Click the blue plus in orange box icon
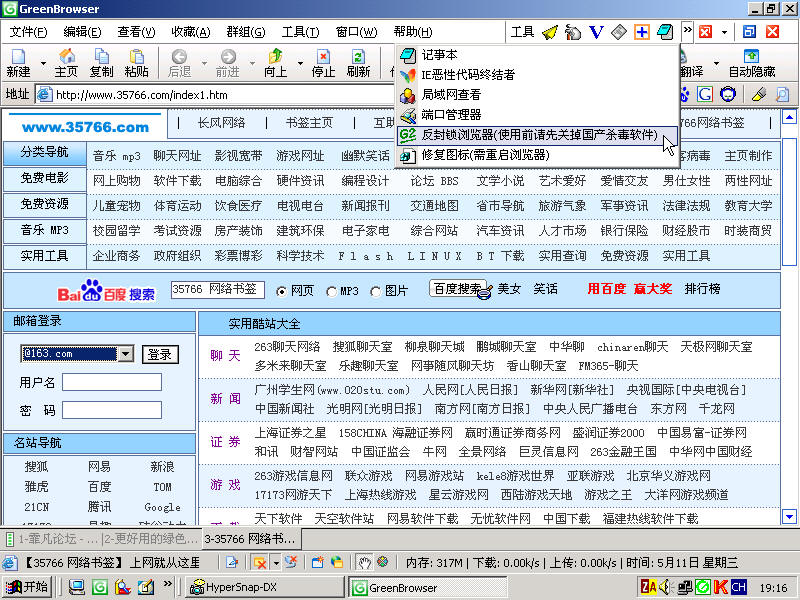This screenshot has height=600, width=800. (642, 32)
